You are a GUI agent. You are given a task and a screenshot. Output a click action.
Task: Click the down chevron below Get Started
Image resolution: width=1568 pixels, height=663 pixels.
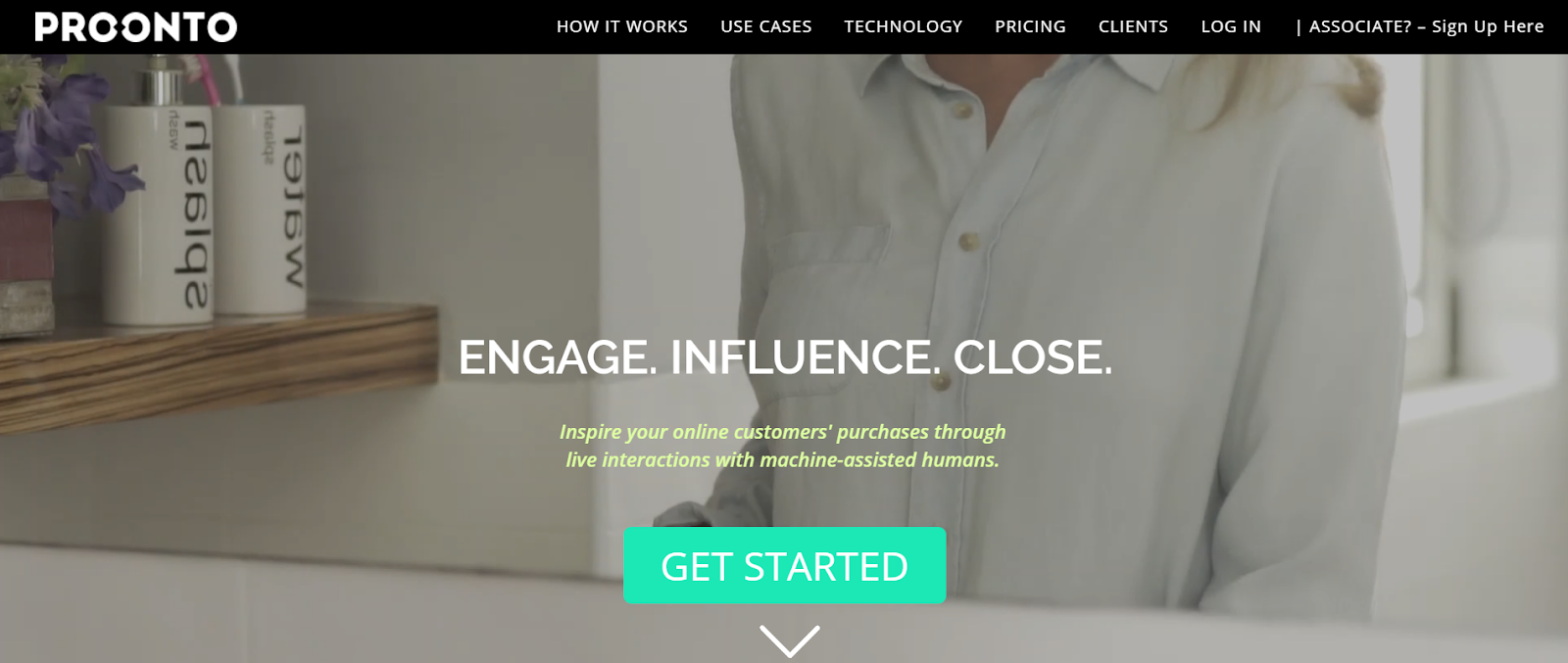tap(789, 641)
